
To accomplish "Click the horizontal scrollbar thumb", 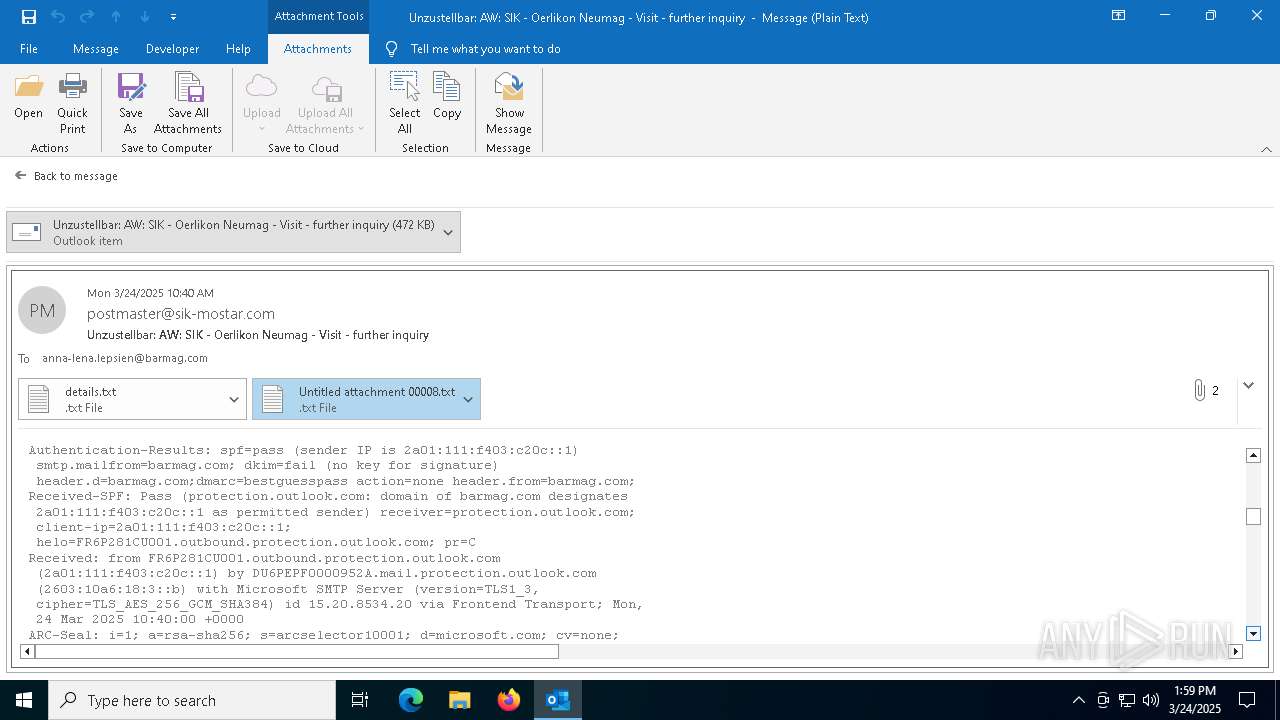I will coord(297,652).
